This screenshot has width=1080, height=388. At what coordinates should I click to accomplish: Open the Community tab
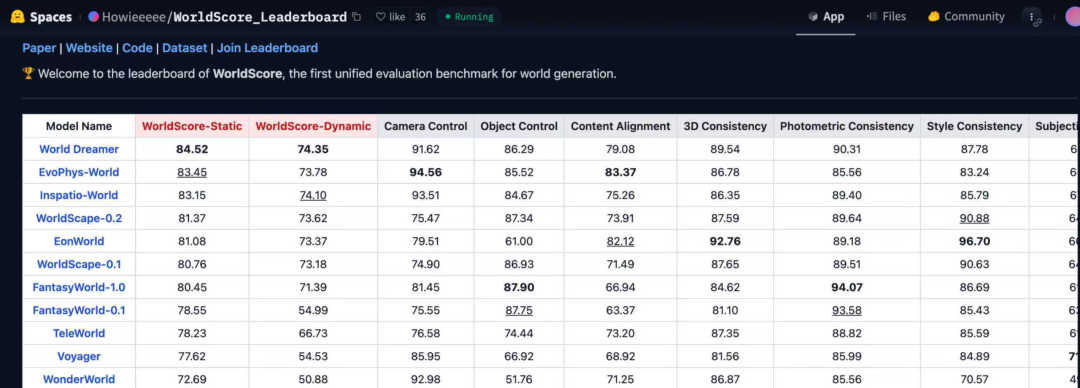tap(966, 17)
